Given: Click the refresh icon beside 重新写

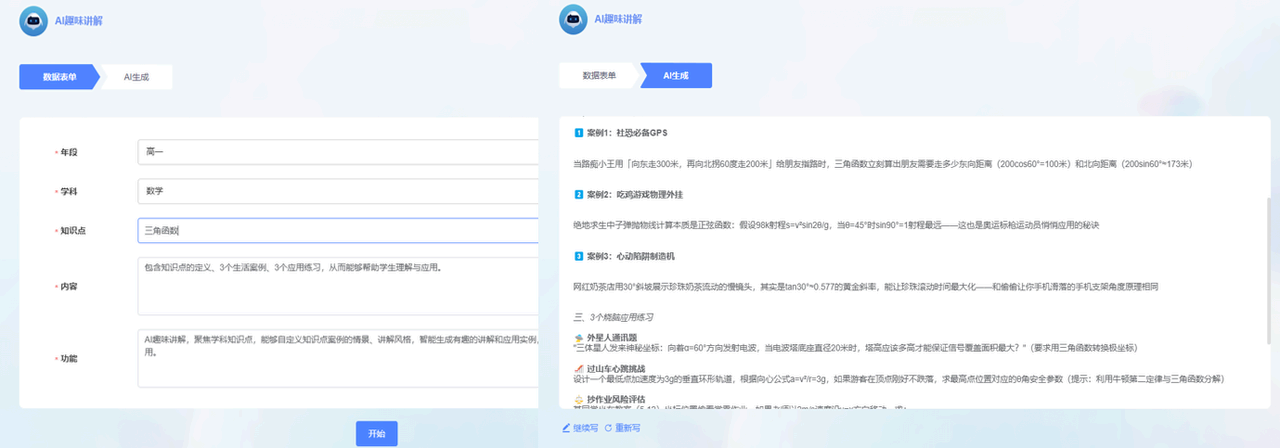Looking at the screenshot, I should (x=608, y=428).
